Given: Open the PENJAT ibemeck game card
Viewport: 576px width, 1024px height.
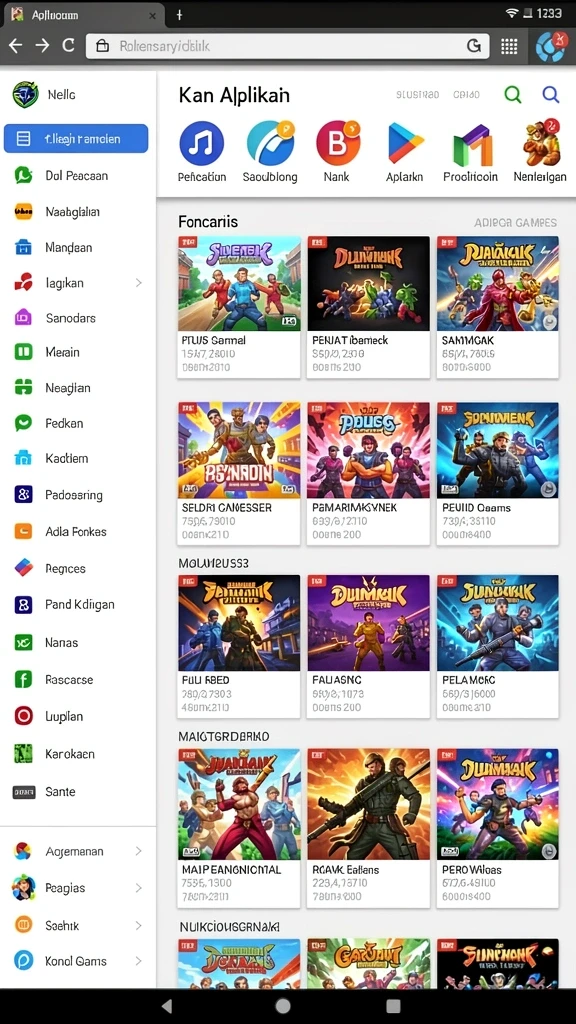Looking at the screenshot, I should (x=368, y=308).
